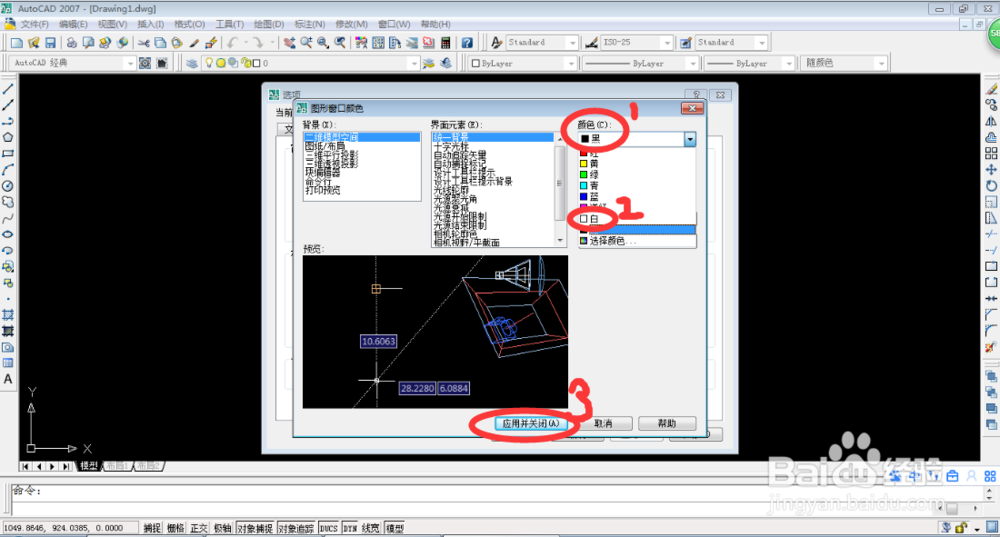Open the 工具(T) menu
This screenshot has width=1000, height=537.
click(230, 24)
